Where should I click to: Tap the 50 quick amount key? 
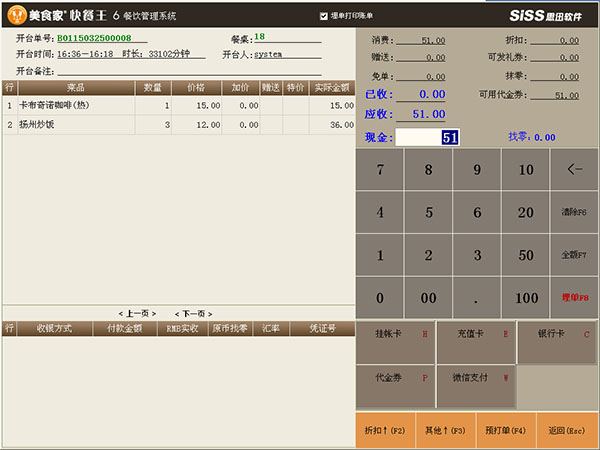click(526, 255)
